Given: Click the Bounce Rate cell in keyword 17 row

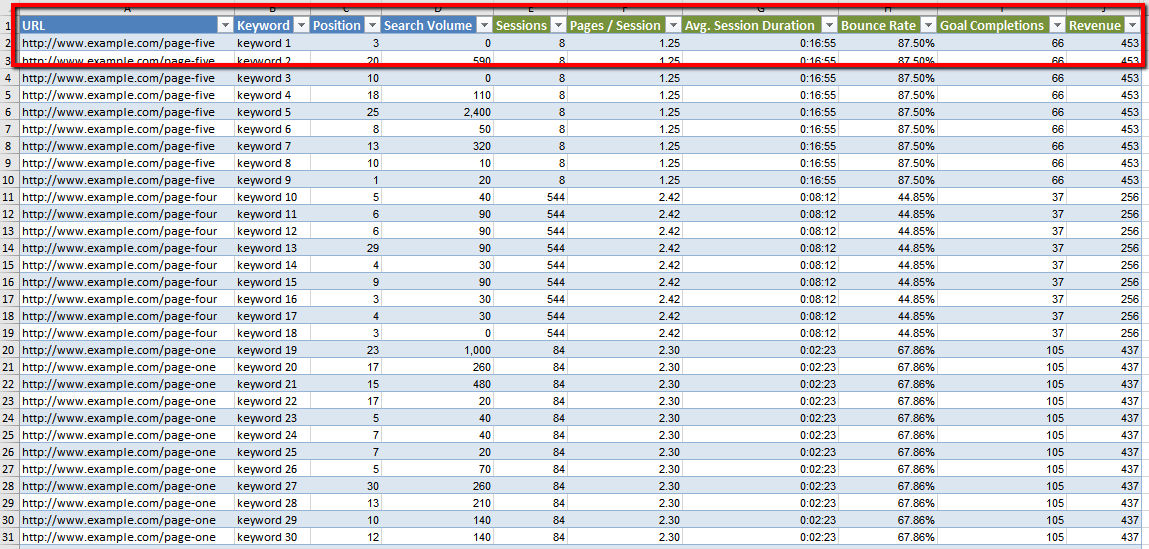Looking at the screenshot, I should click(887, 316).
